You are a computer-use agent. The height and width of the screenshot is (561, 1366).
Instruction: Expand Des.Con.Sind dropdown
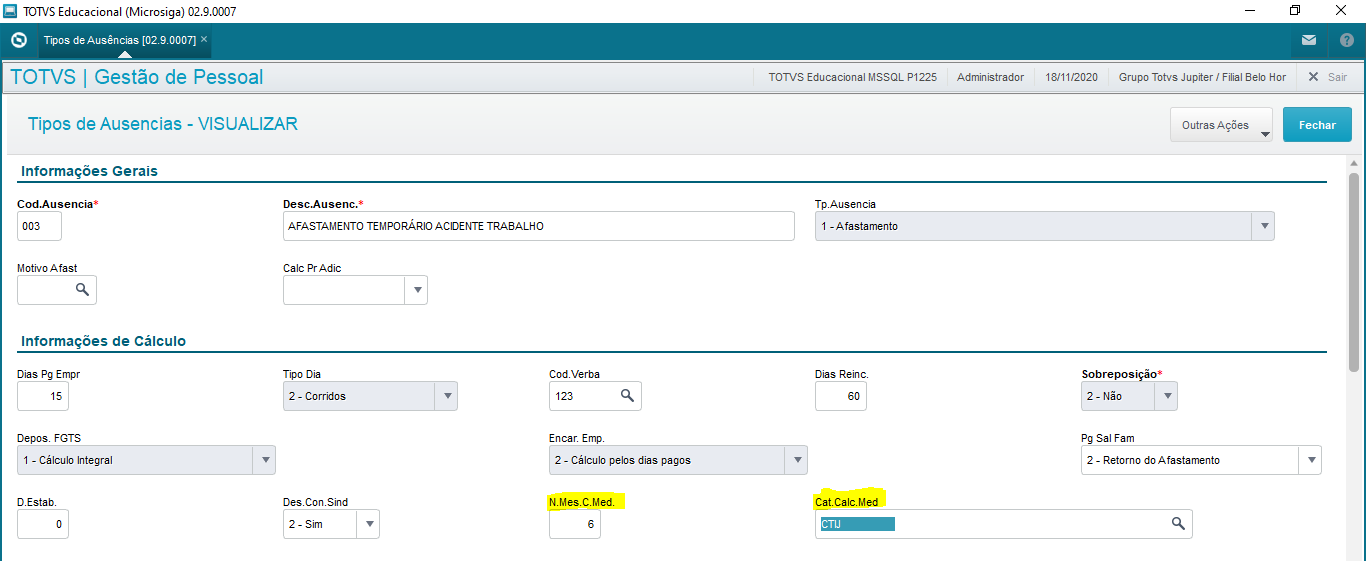tap(368, 524)
